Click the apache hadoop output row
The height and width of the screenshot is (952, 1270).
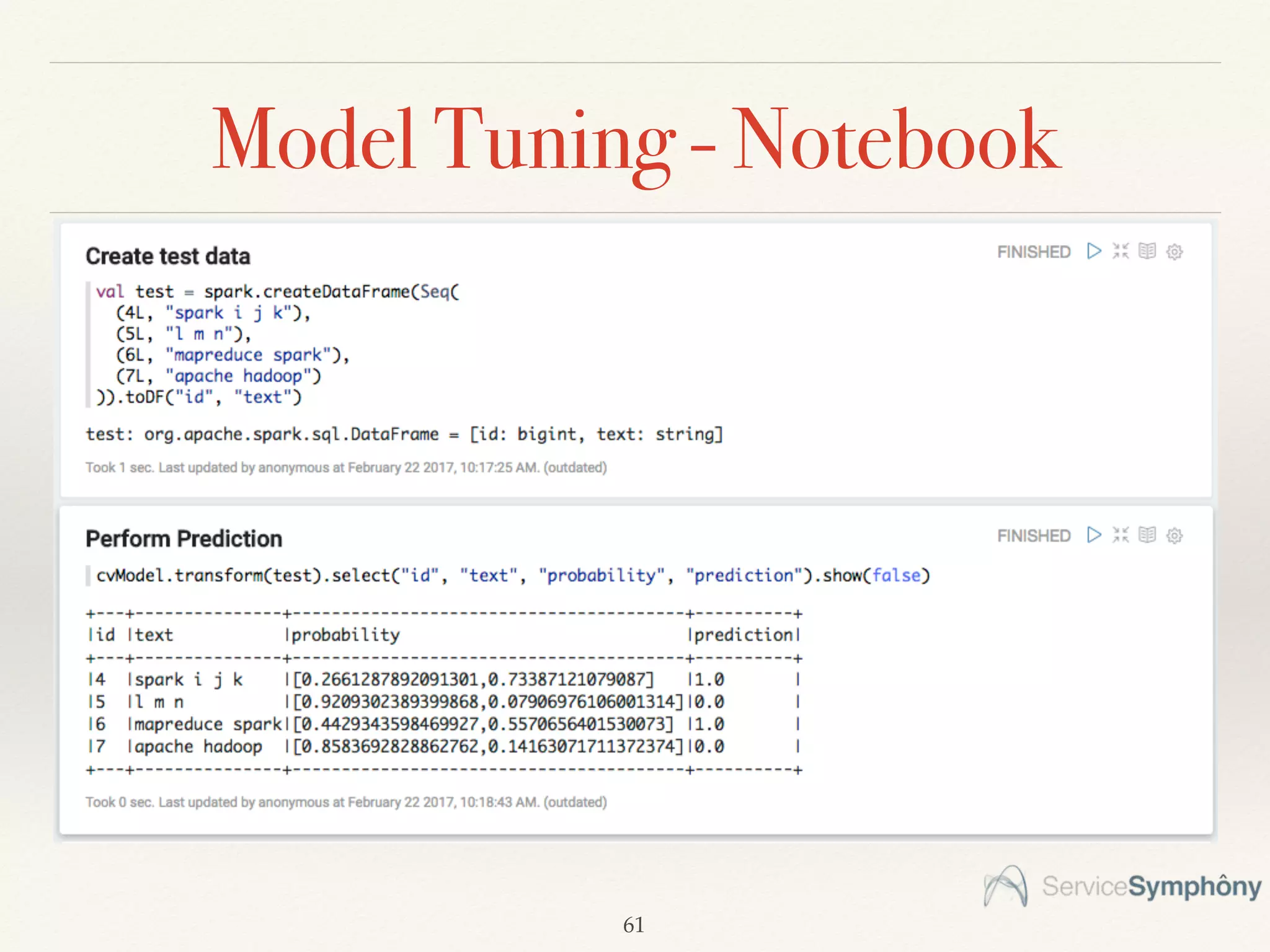pos(197,746)
